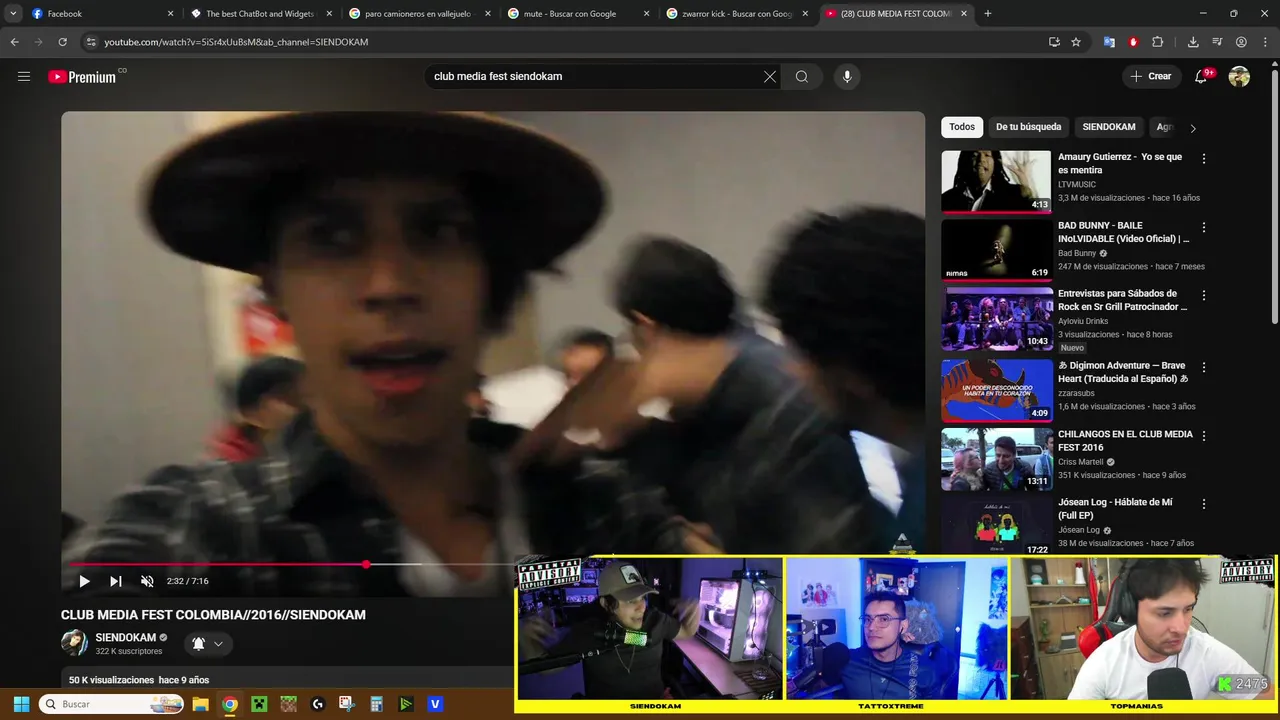
Task: Show more filter chips with arrow
Action: pyautogui.click(x=1192, y=128)
